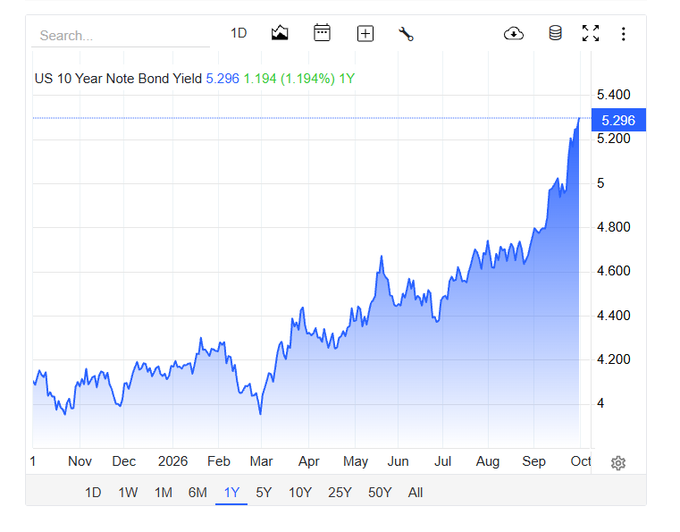
Task: Click the 4.400 y-axis label
Action: [x=613, y=315]
